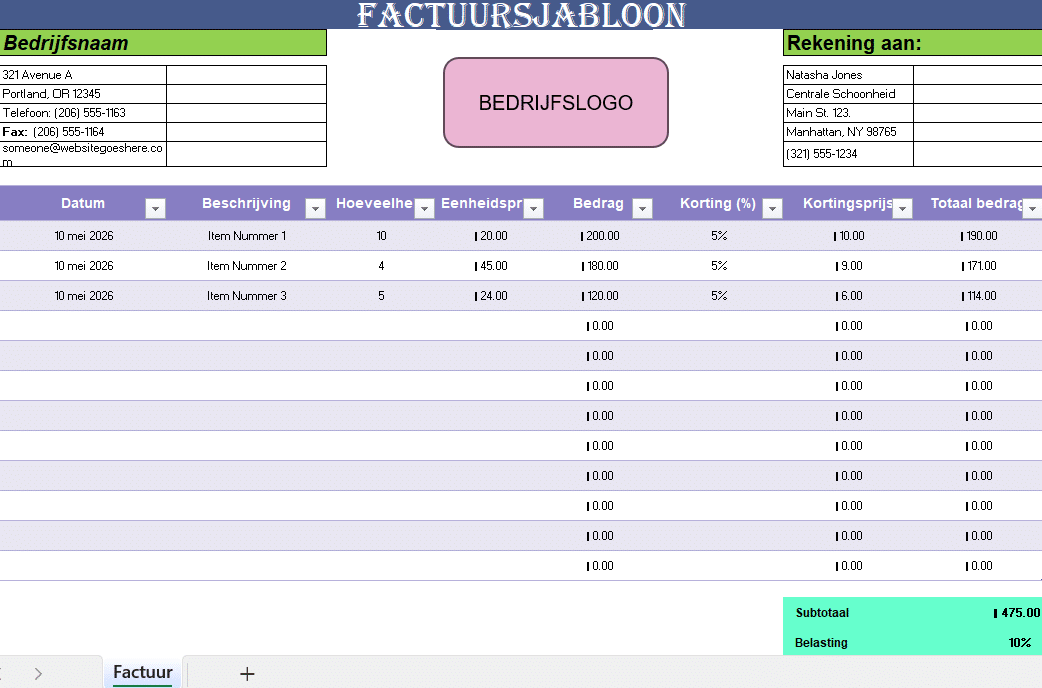Viewport: 1042px width, 688px height.
Task: Click the Kortingsprijs filter icon
Action: click(x=902, y=208)
